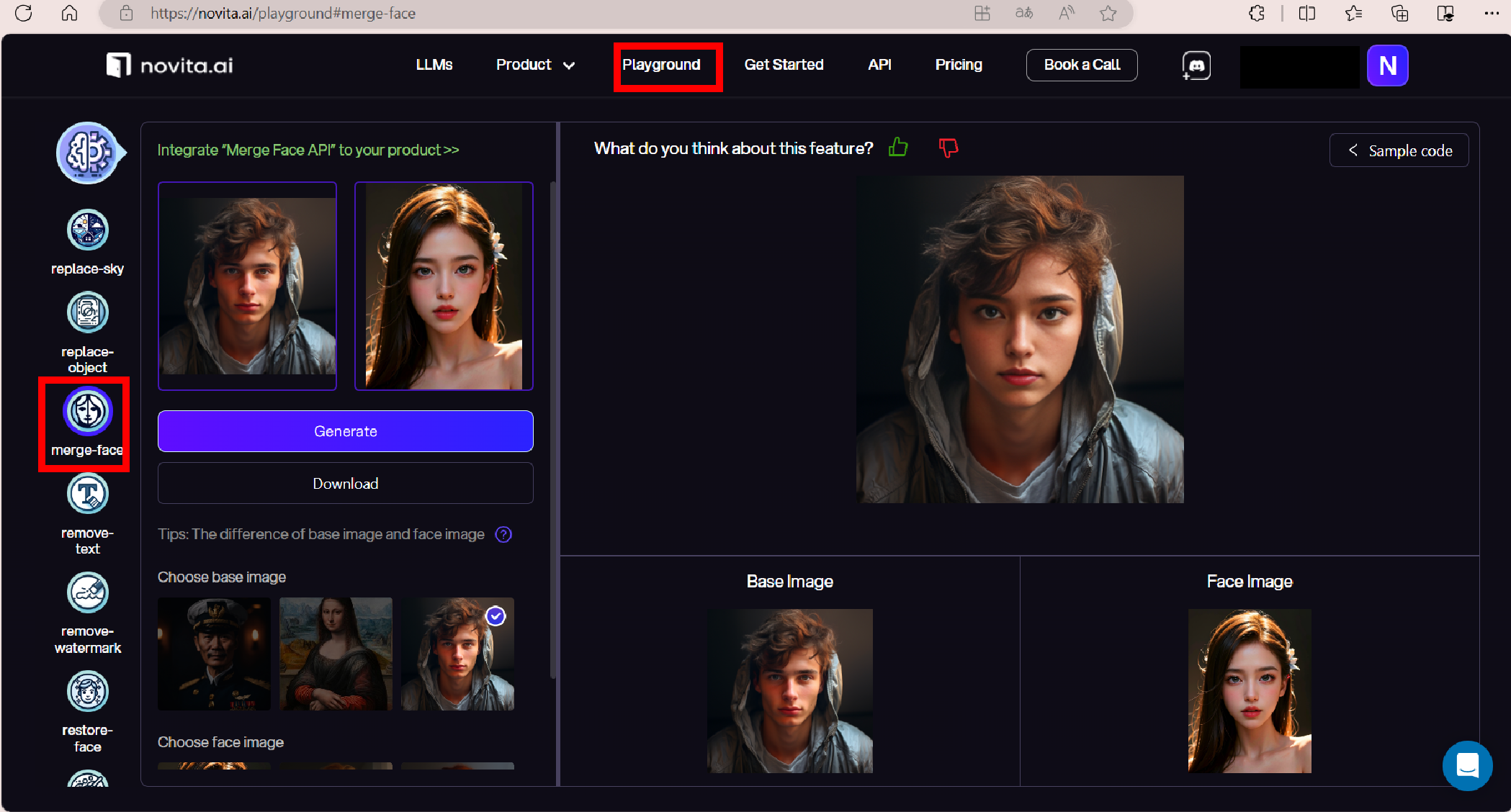The image size is (1511, 812).
Task: Open the Integrate Merge Face API link
Action: tap(308, 150)
